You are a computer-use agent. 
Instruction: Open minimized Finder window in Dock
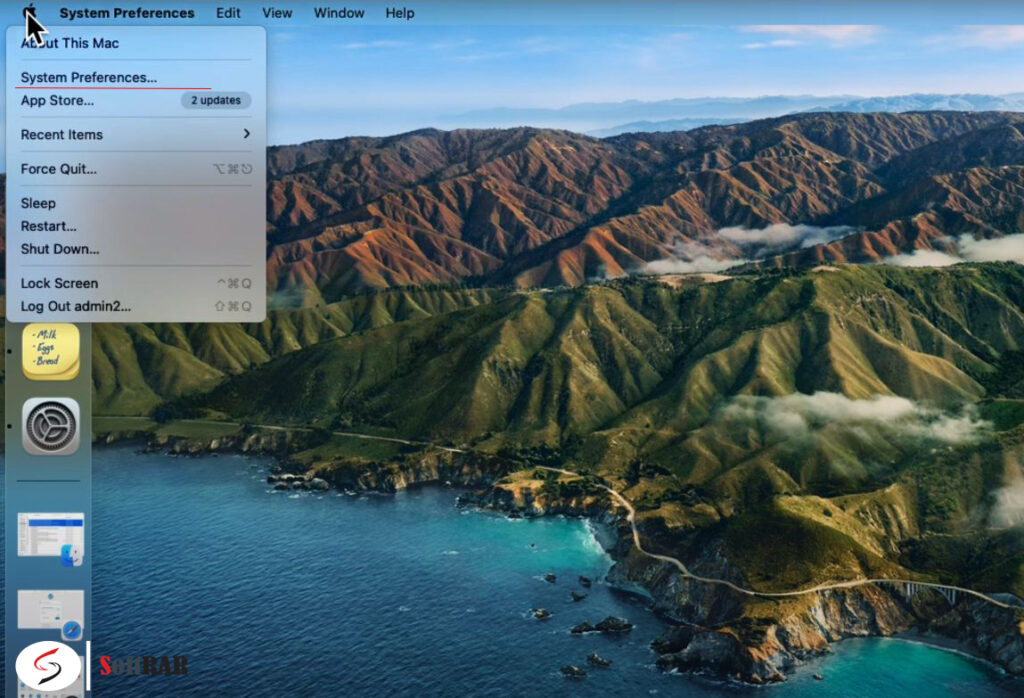coord(51,539)
